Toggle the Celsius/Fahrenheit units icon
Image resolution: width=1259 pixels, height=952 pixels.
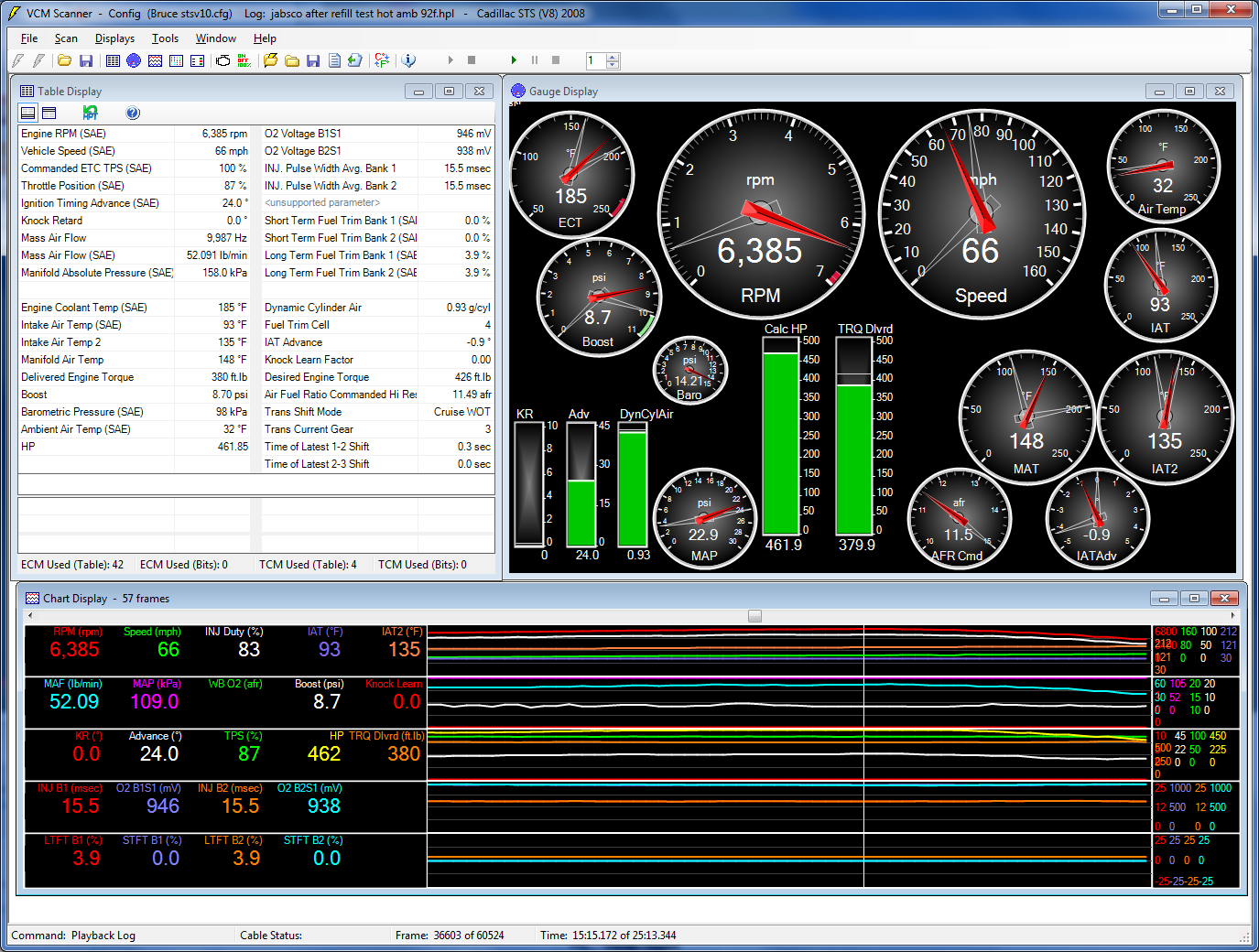tap(382, 60)
